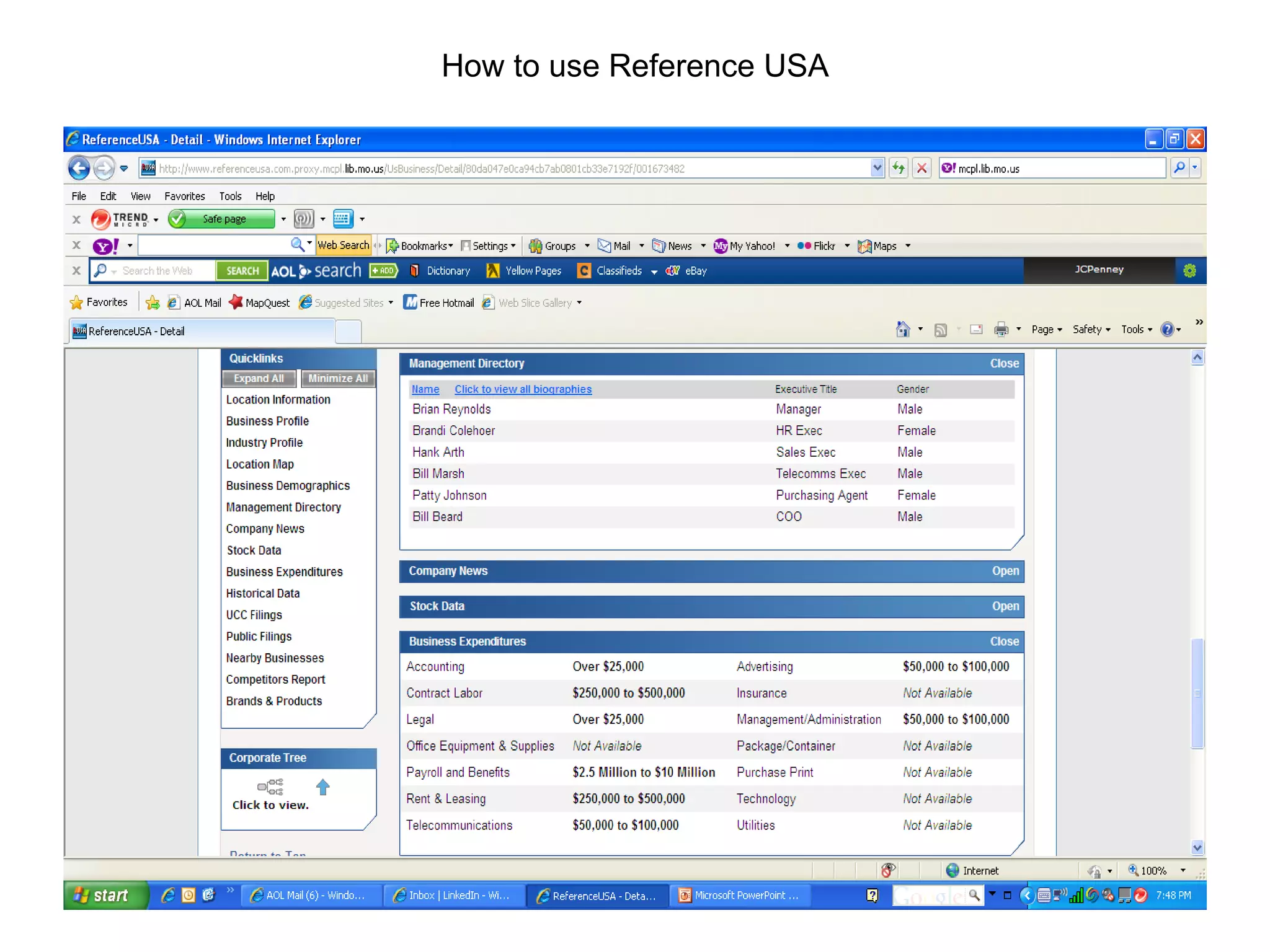Open the Safety menu dropdown
This screenshot has width=1270, height=952.
1091,330
